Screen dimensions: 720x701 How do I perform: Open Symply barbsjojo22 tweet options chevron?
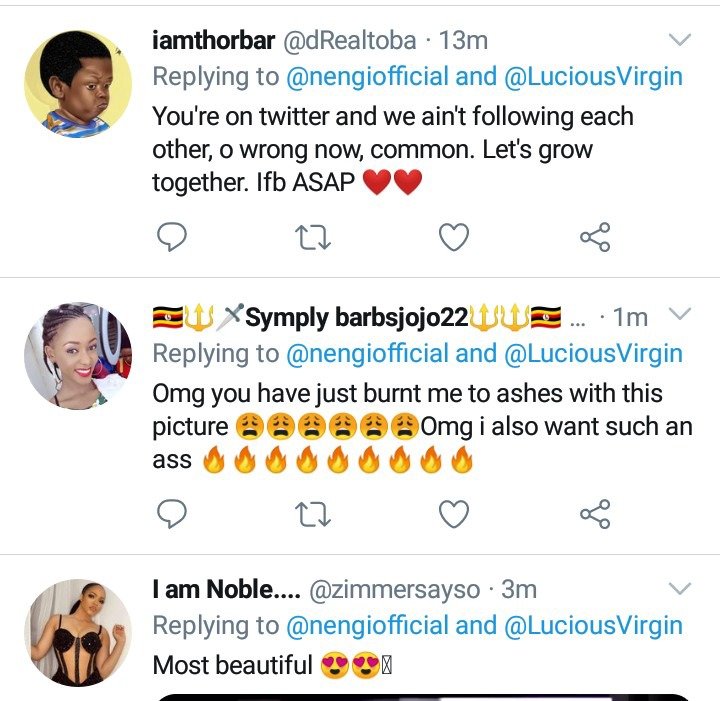(x=679, y=315)
